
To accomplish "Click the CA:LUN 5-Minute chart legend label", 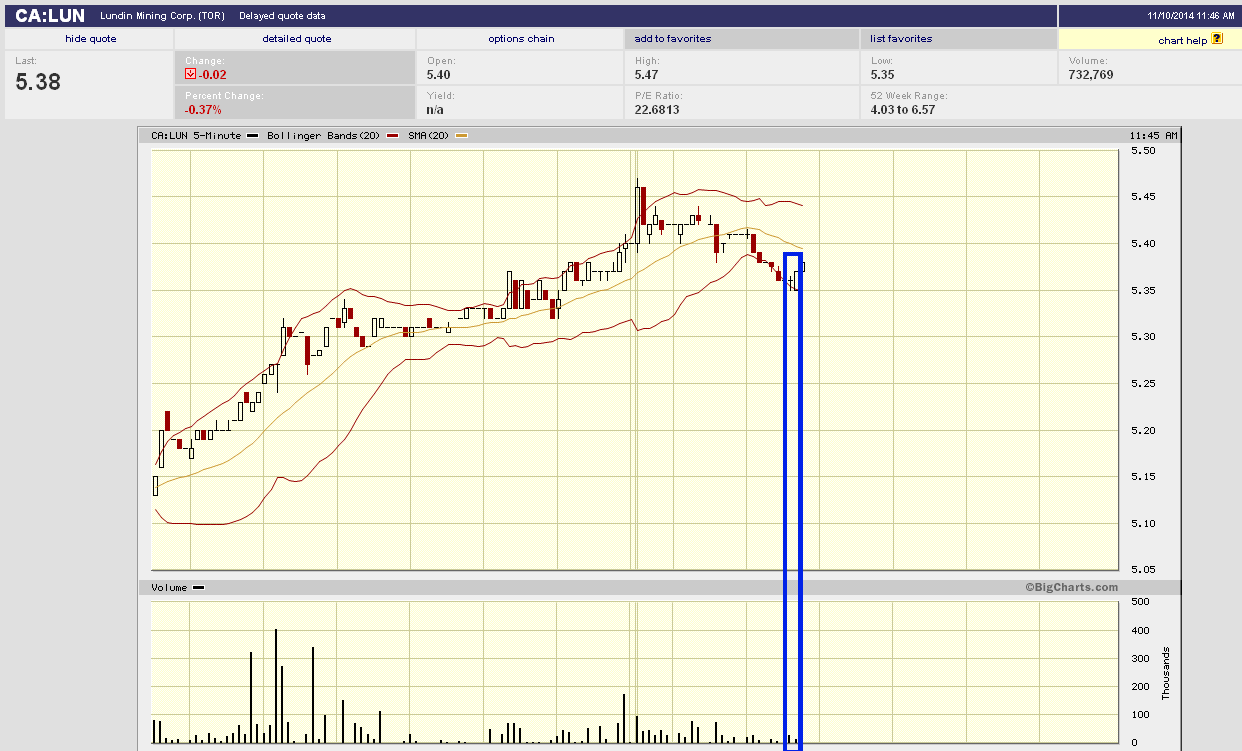I will 196,135.
